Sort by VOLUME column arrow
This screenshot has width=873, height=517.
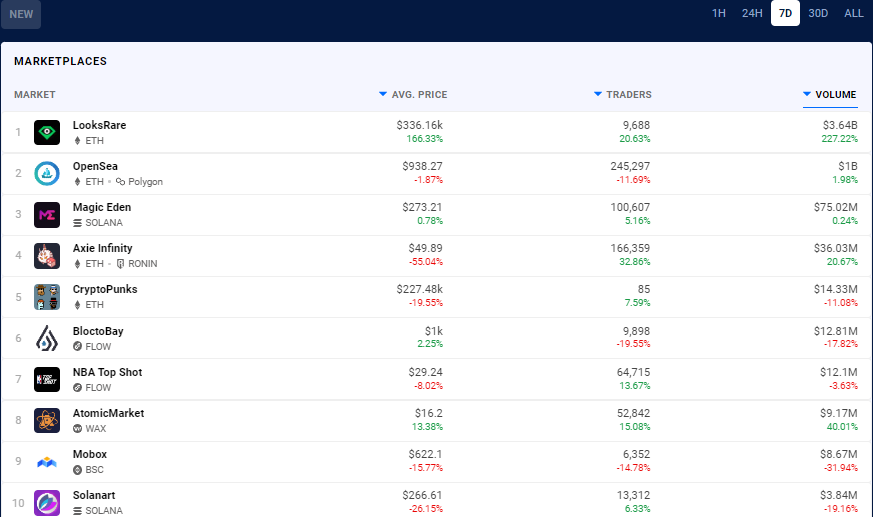pyautogui.click(x=807, y=94)
